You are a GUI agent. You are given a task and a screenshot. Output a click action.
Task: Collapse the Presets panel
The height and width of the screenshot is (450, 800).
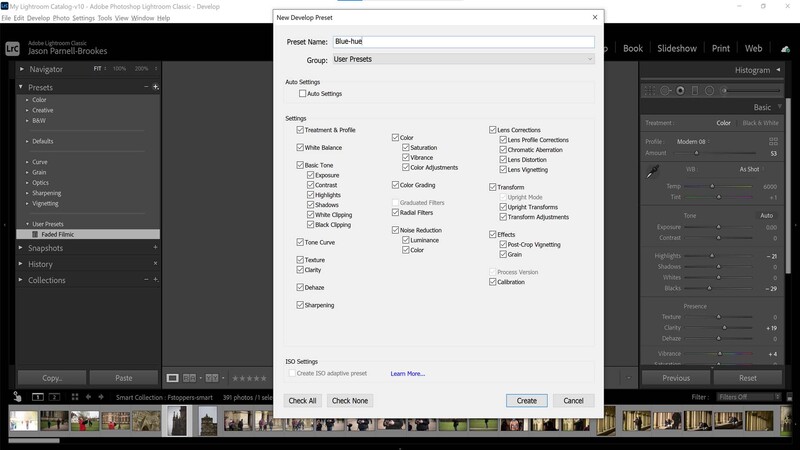(x=21, y=87)
